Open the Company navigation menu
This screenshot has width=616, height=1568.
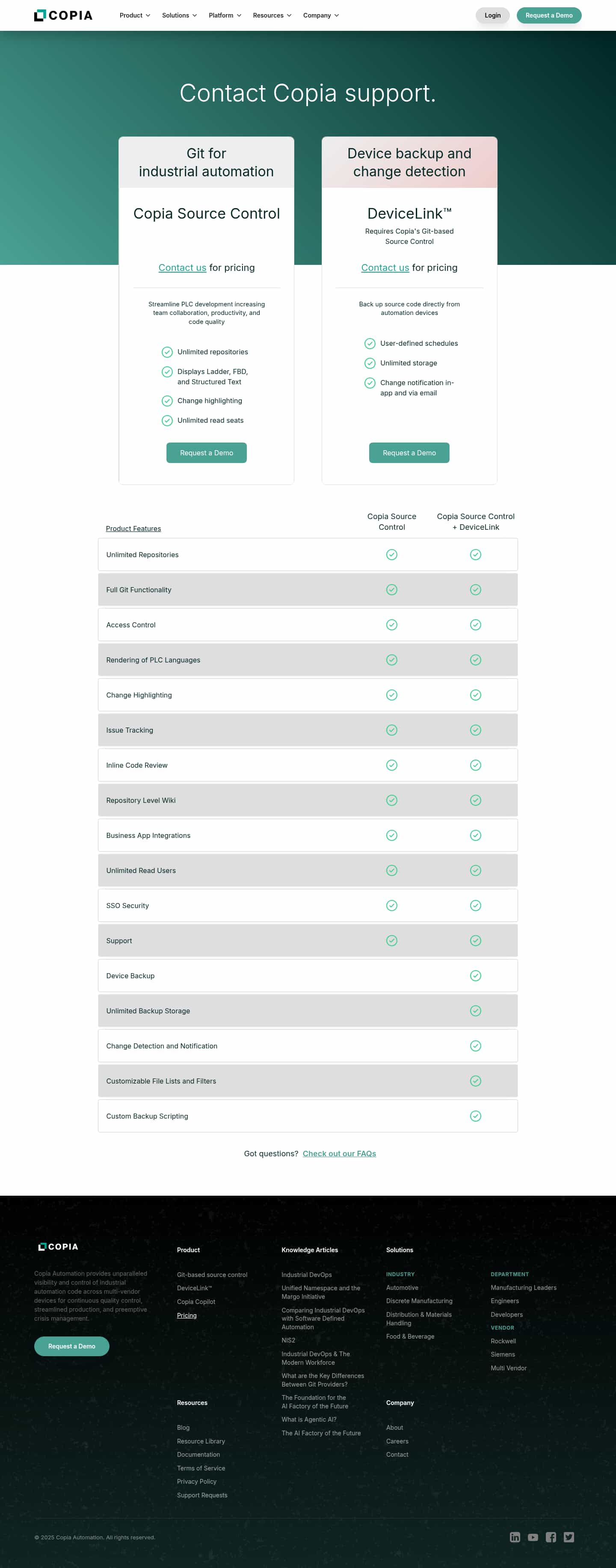(x=321, y=15)
